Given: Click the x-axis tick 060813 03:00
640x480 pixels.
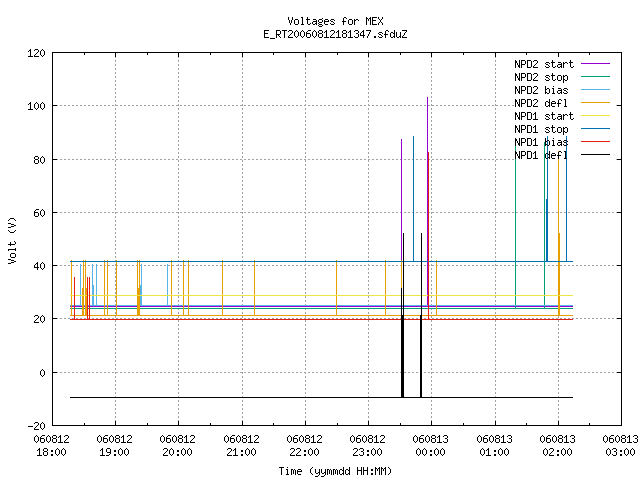Looking at the screenshot, I should click(620, 446).
